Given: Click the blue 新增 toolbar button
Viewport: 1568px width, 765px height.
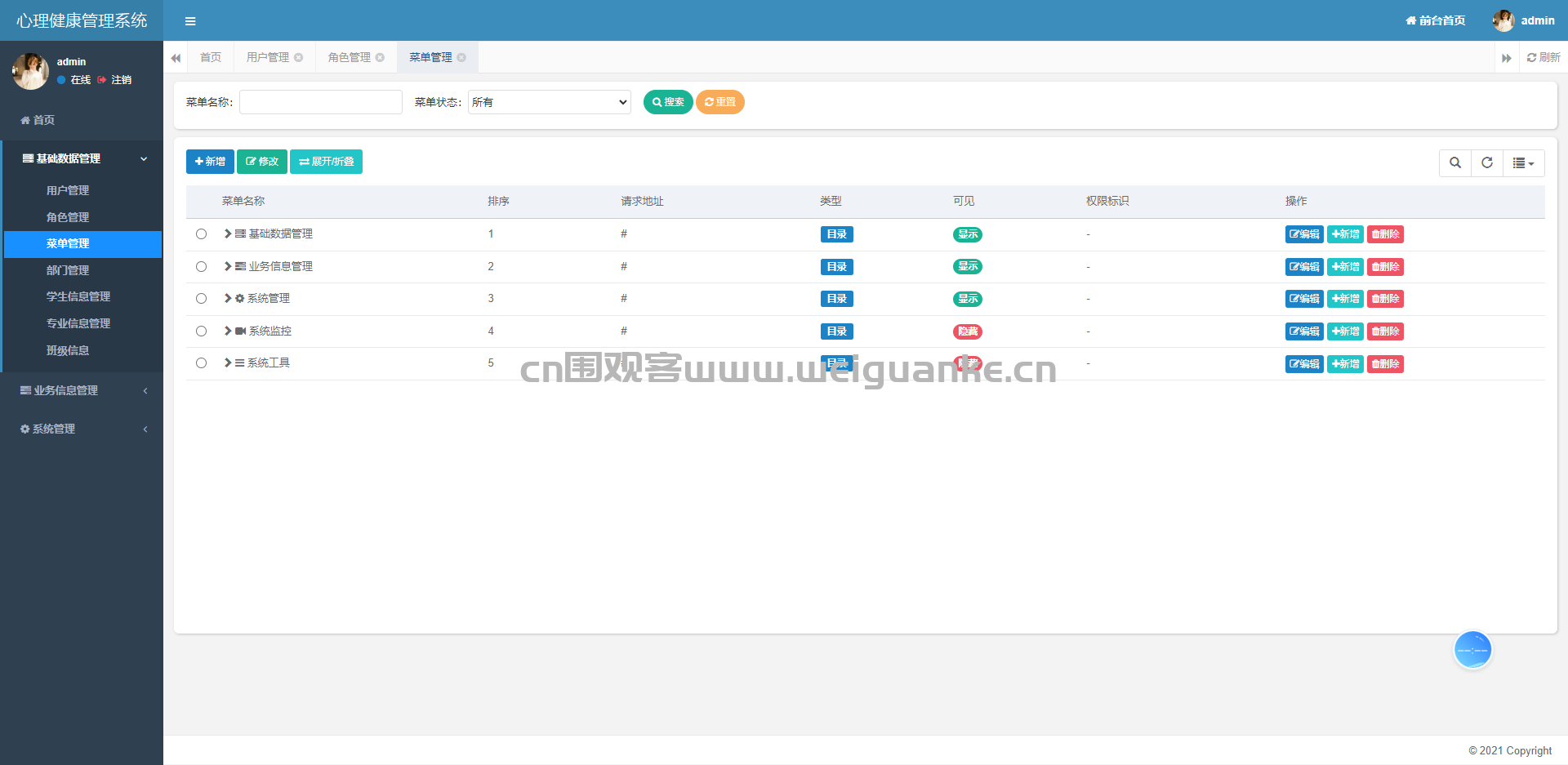Looking at the screenshot, I should (x=210, y=162).
